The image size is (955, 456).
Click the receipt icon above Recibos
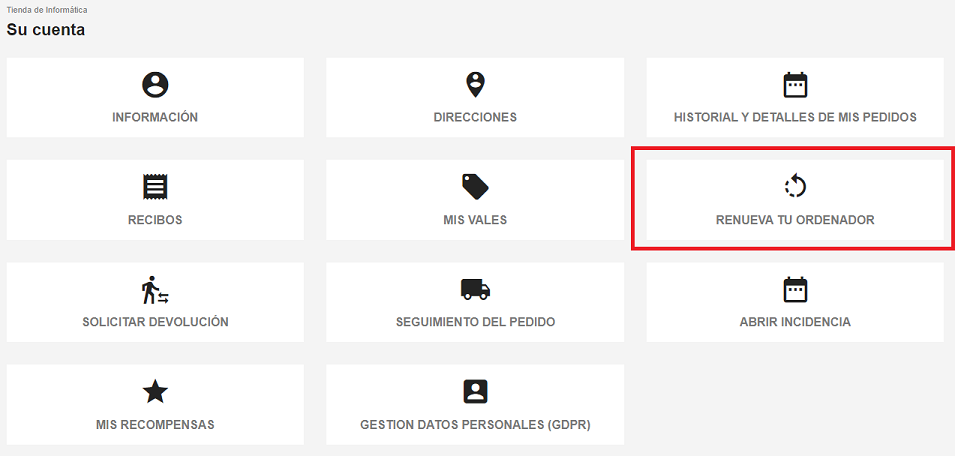155,187
